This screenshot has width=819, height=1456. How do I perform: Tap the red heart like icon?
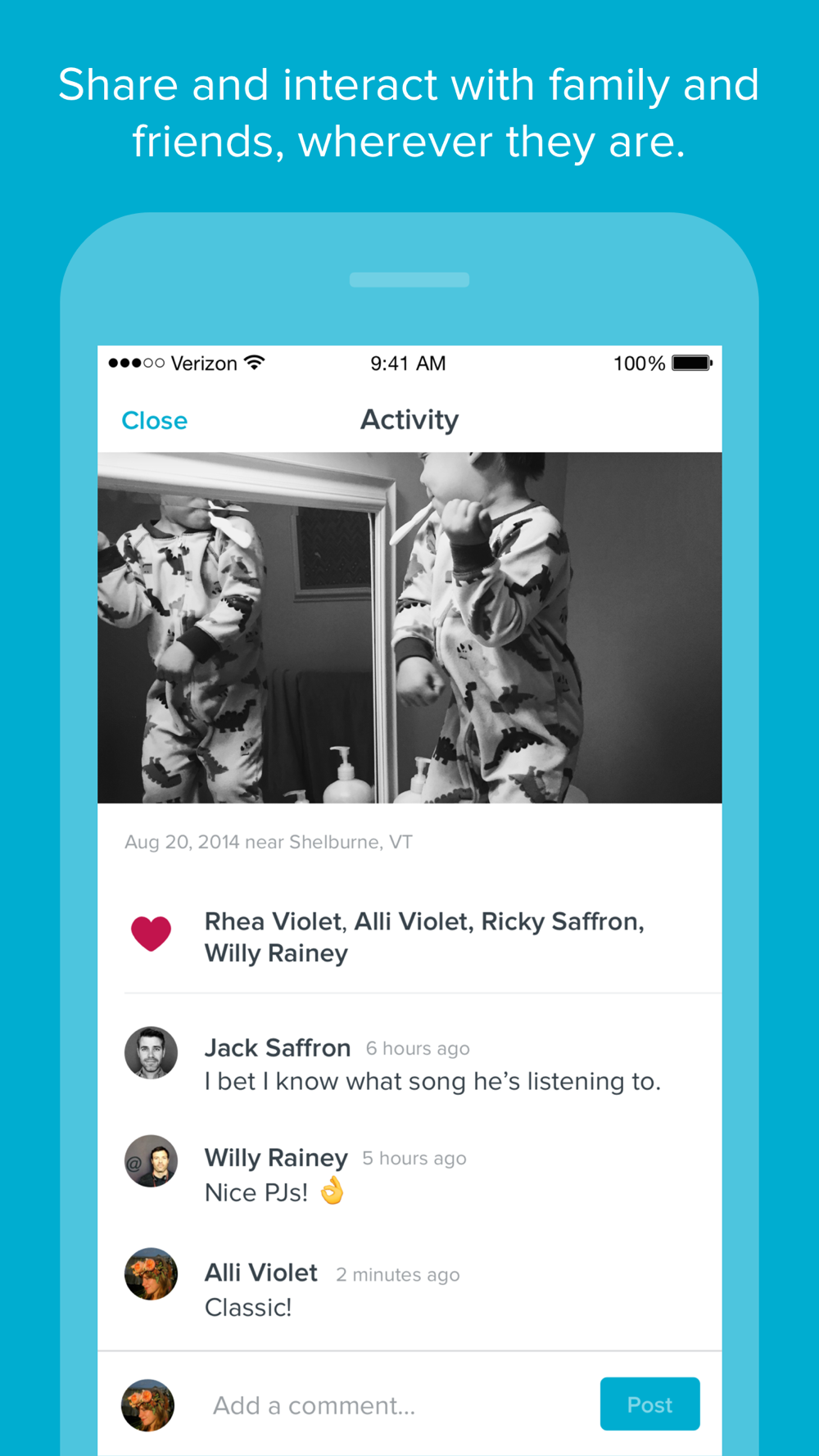(x=151, y=934)
